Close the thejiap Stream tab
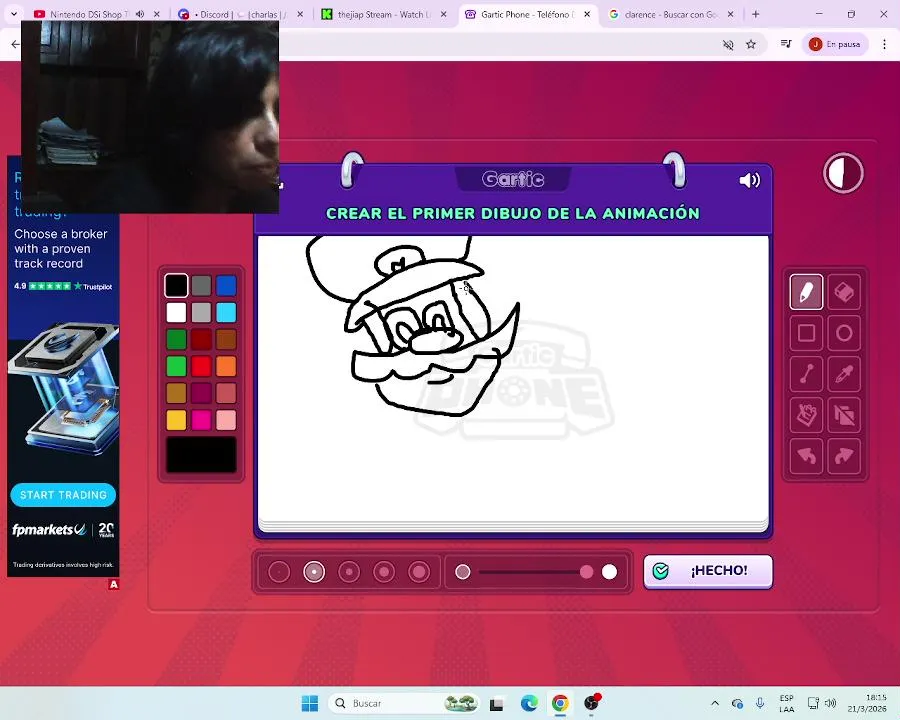This screenshot has height=720, width=900. pyautogui.click(x=444, y=14)
